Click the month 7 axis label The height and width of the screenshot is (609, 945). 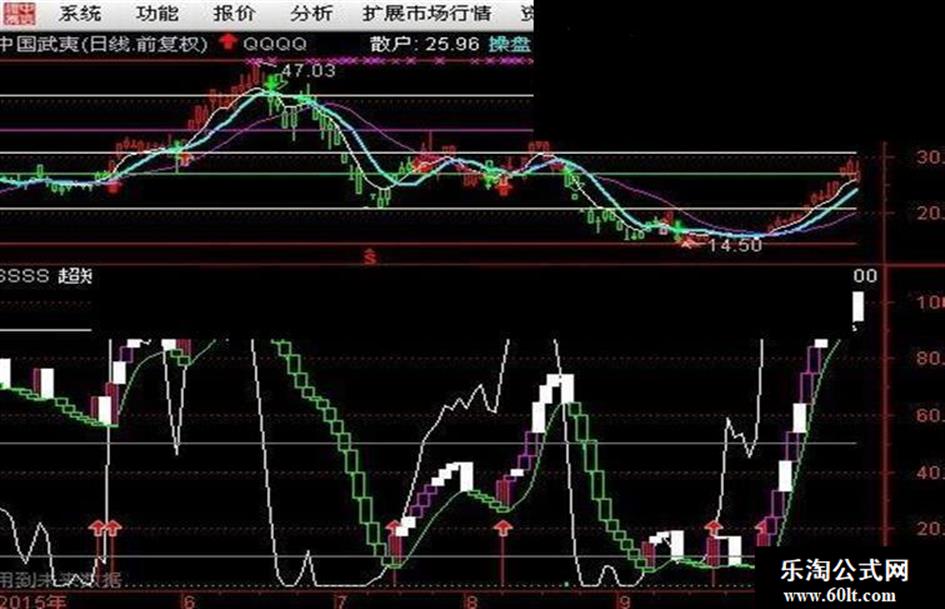(x=341, y=601)
